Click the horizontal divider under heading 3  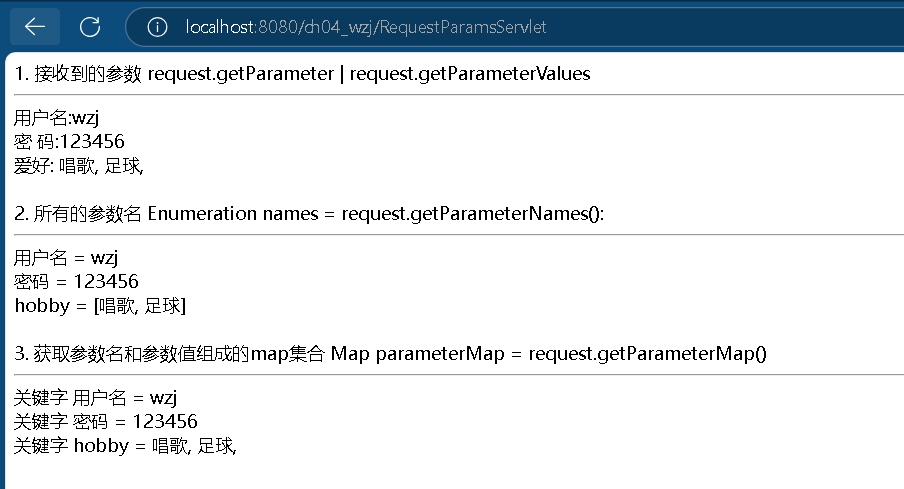coord(452,374)
